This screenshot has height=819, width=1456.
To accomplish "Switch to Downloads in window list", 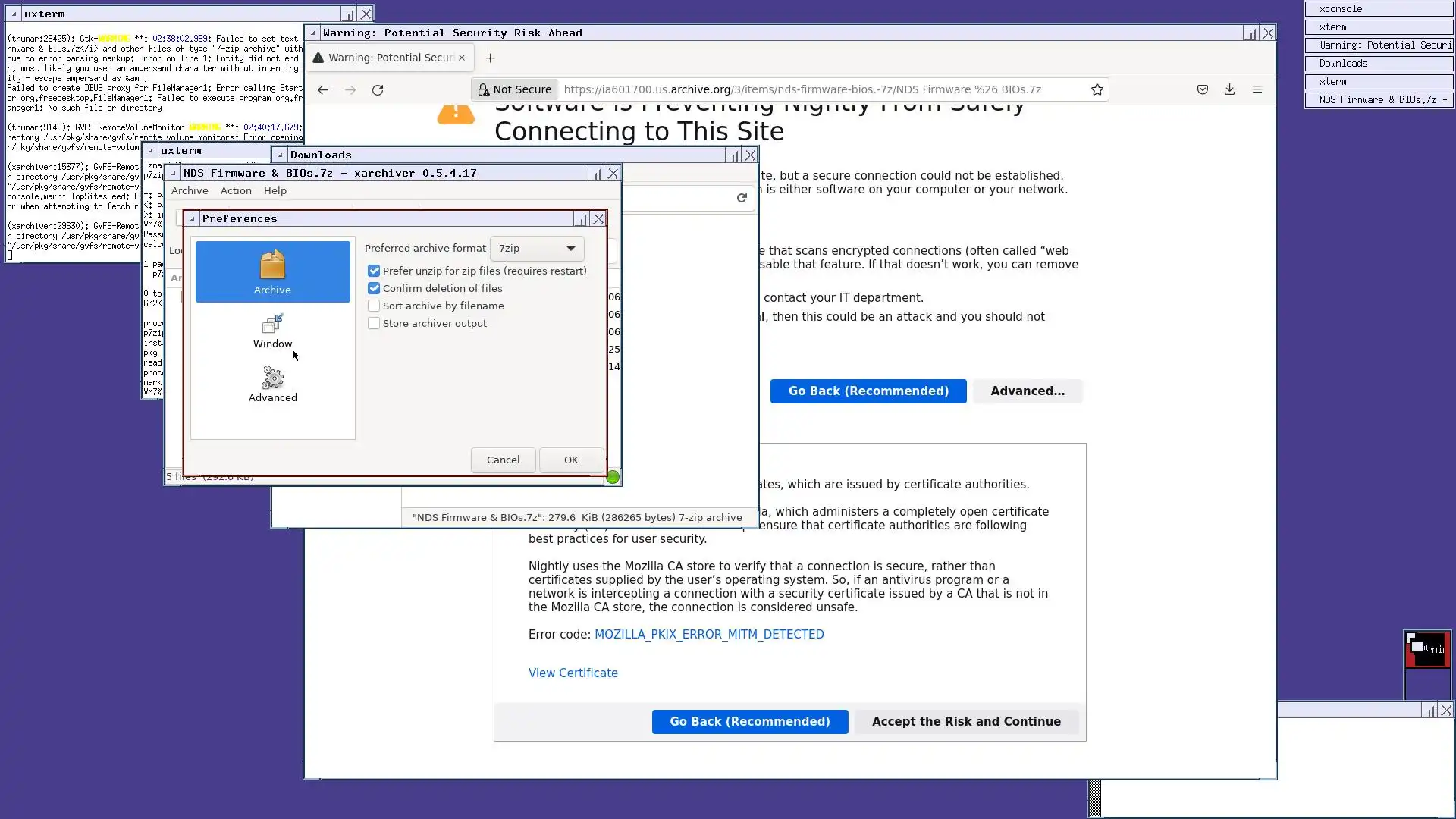I will pos(1378,63).
